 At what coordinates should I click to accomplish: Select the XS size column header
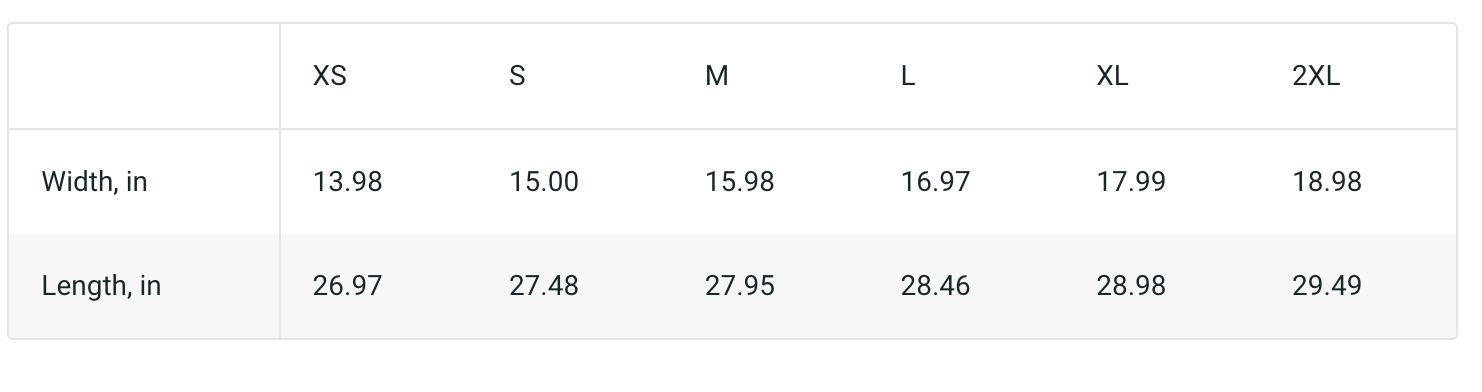[x=330, y=76]
